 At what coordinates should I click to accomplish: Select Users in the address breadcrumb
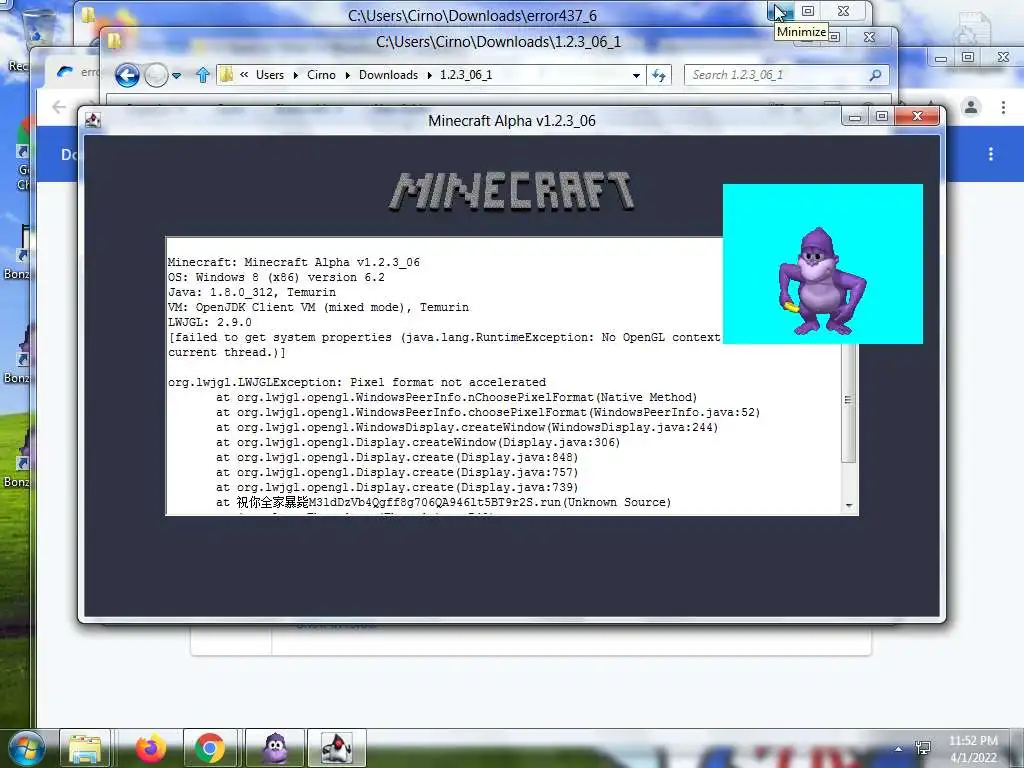point(270,75)
